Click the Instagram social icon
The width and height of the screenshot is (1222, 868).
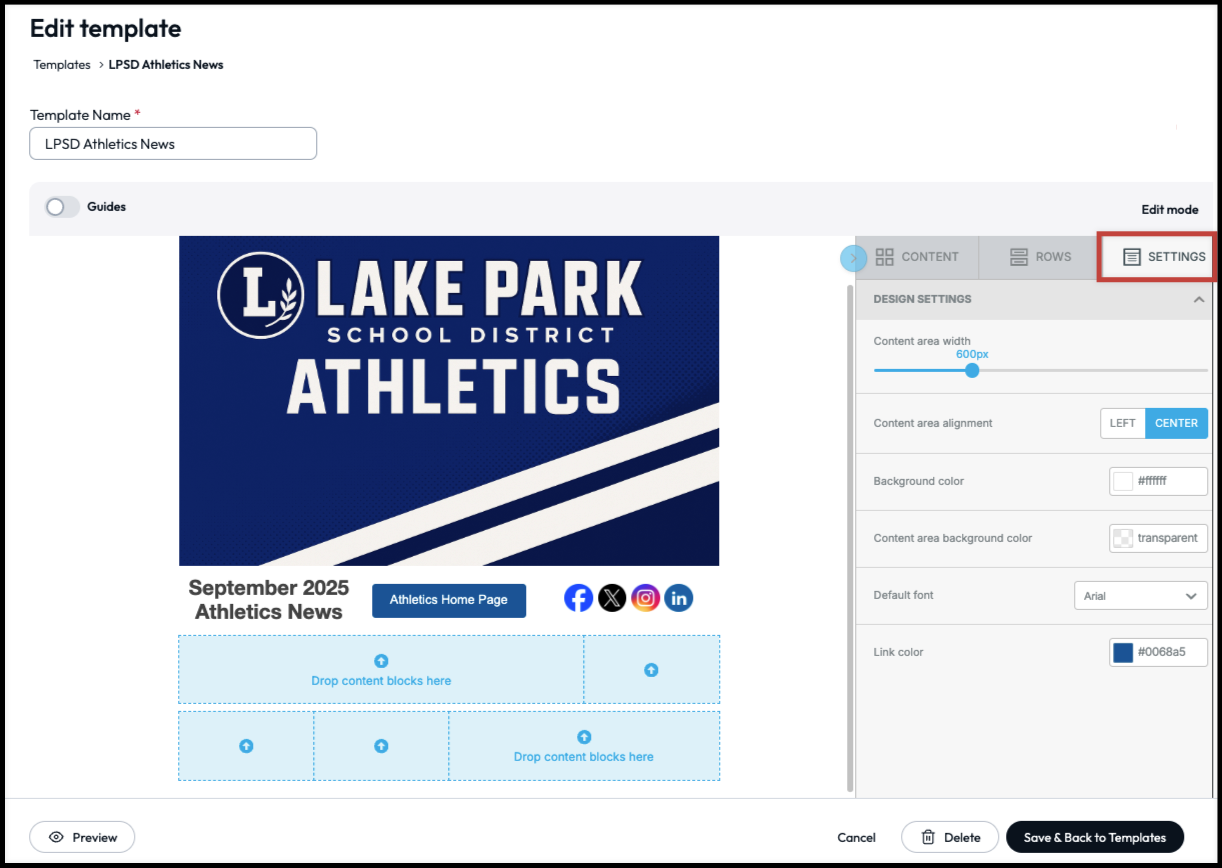646,598
